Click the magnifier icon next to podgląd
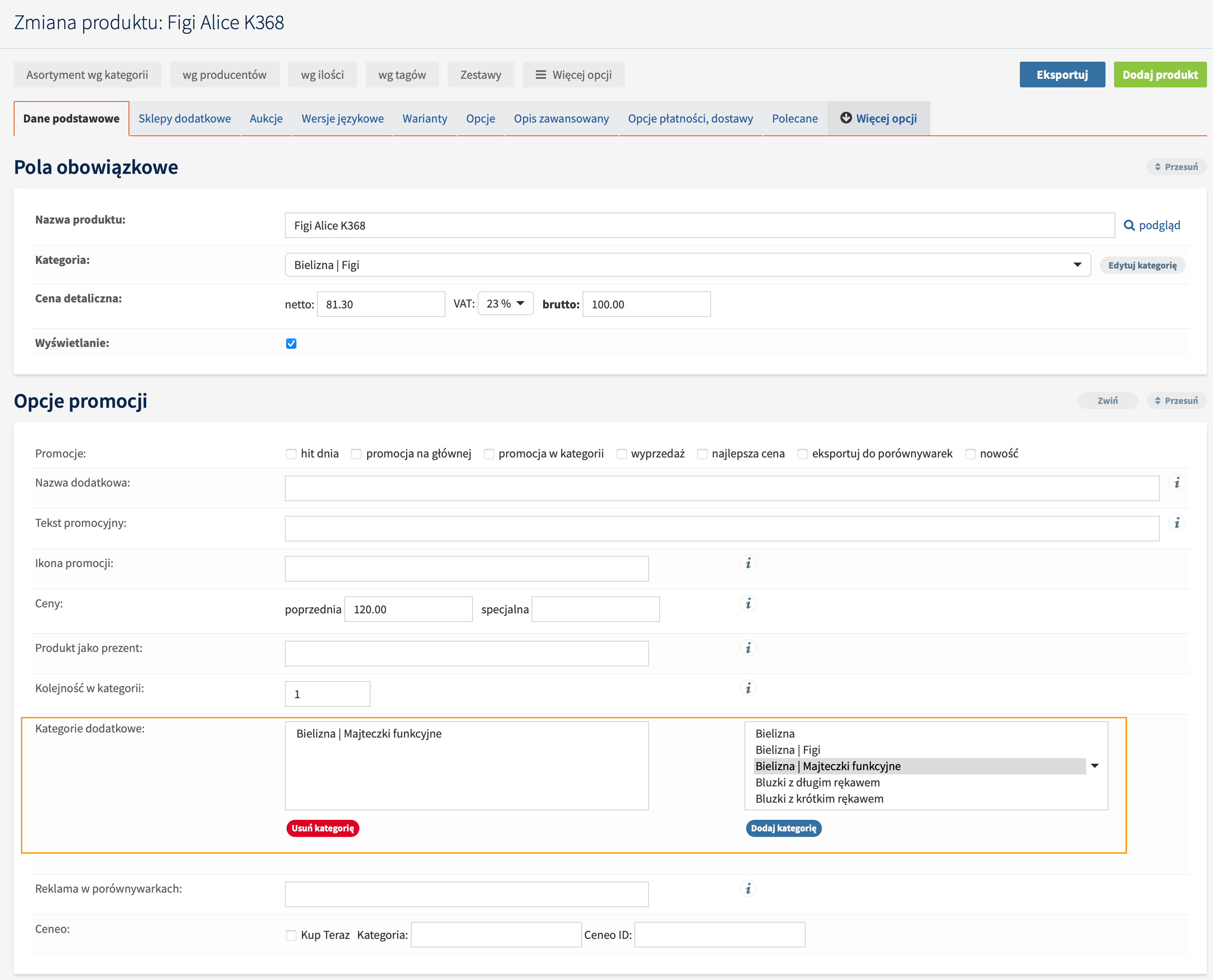 tap(1129, 225)
